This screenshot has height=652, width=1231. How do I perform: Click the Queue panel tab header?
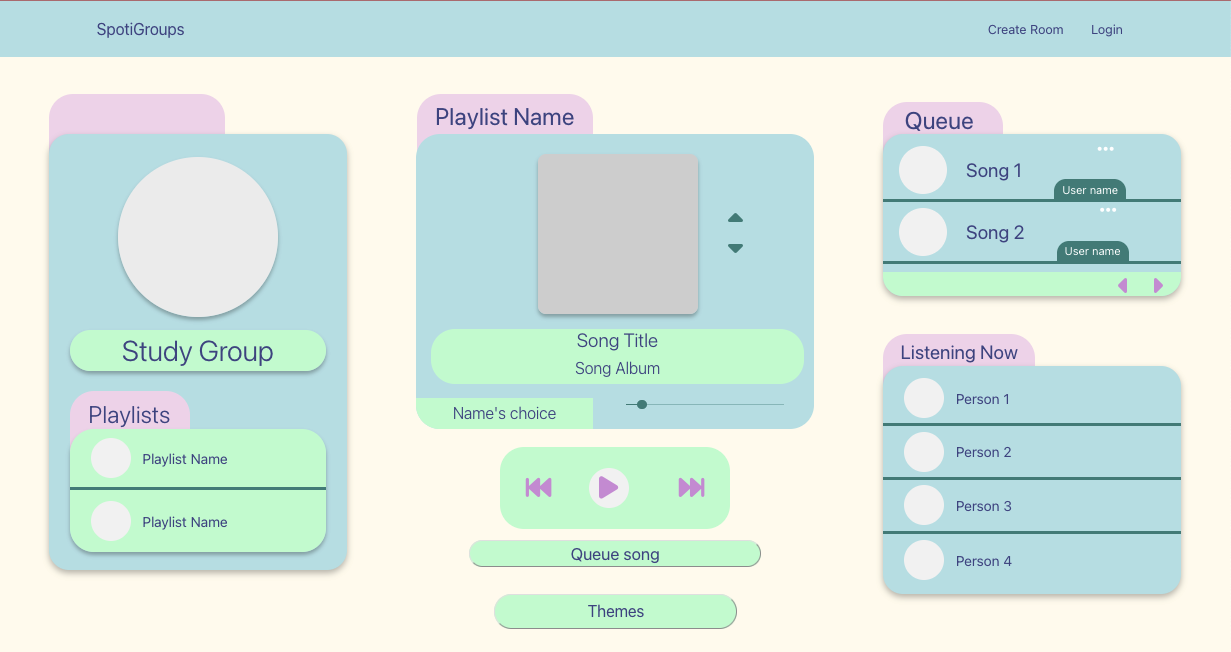point(942,120)
